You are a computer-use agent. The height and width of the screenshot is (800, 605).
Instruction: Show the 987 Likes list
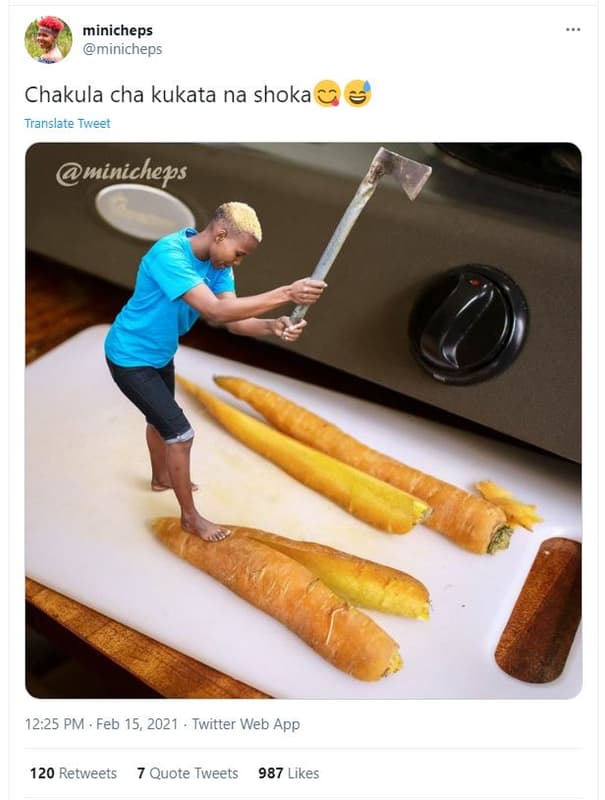point(288,773)
